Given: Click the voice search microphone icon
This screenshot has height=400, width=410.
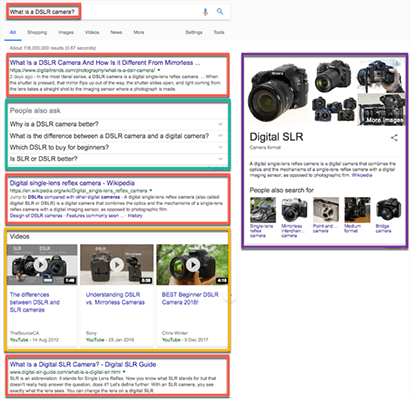Looking at the screenshot, I should click(x=205, y=12).
